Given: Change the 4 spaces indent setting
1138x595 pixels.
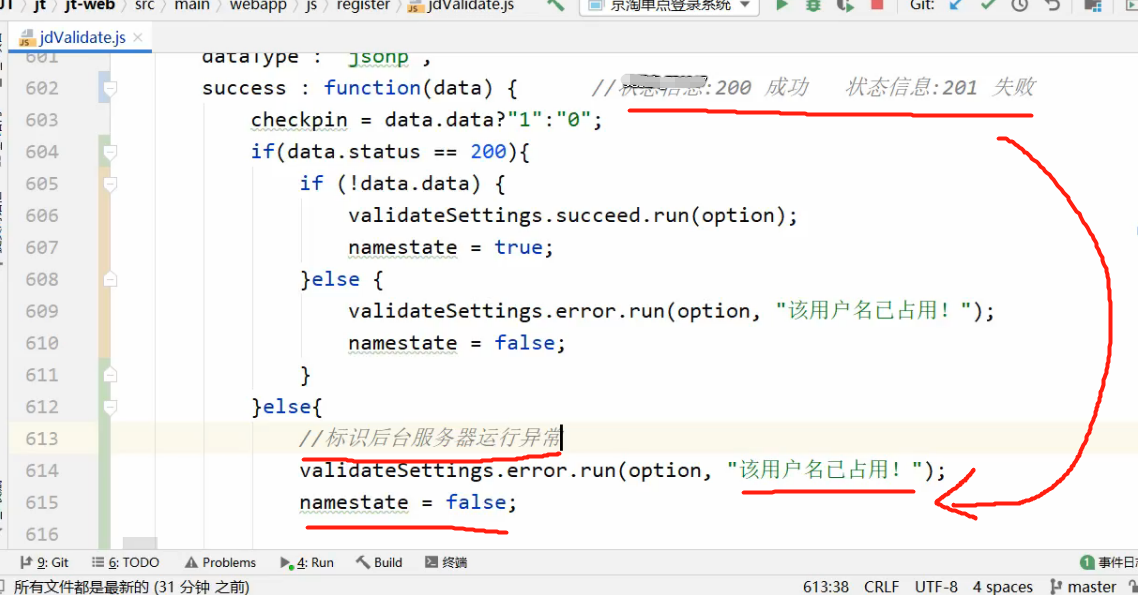Looking at the screenshot, I should click(x=1002, y=586).
